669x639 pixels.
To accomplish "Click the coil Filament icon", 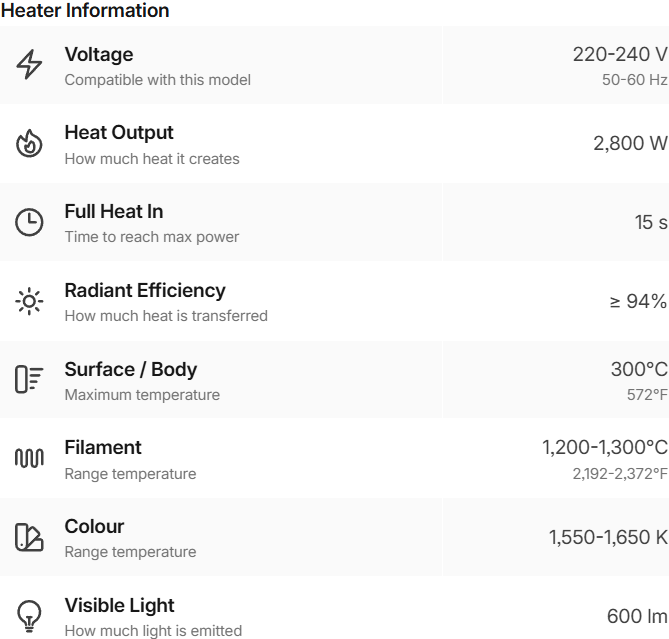I will point(30,458).
